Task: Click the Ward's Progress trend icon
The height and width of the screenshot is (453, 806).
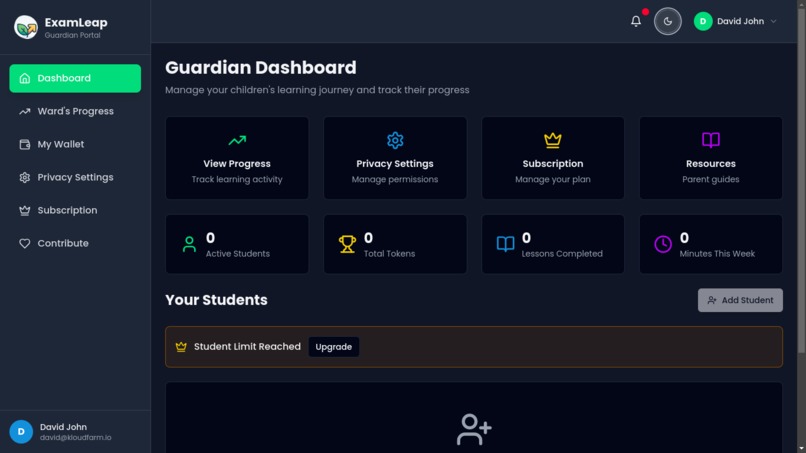Action: tap(25, 111)
